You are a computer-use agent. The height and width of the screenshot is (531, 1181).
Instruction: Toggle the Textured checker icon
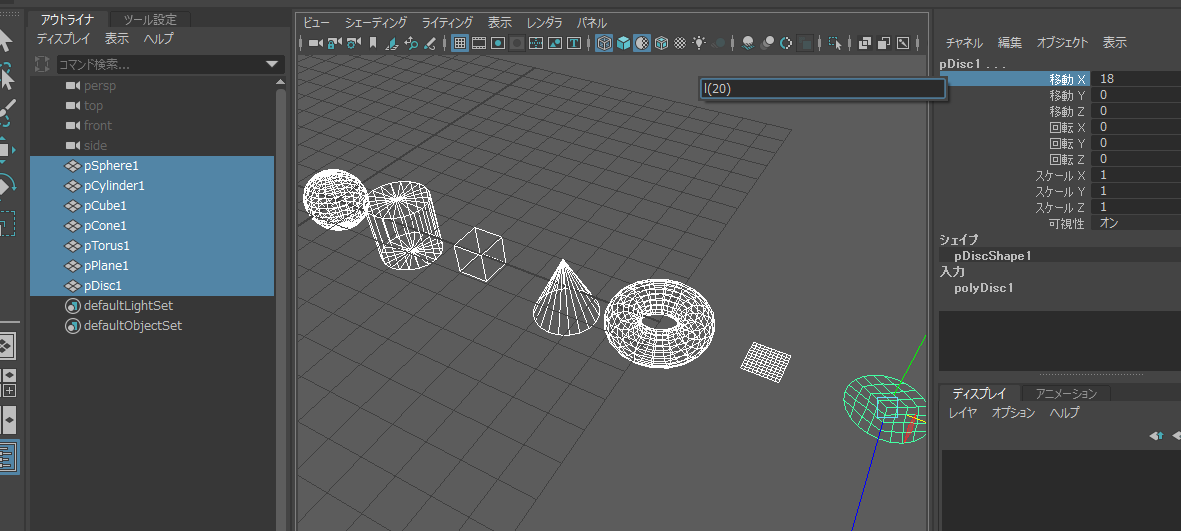click(680, 43)
